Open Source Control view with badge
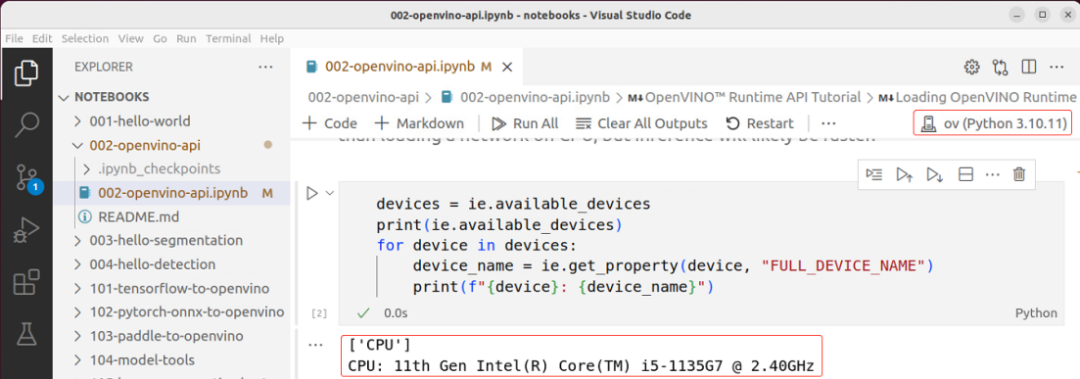Viewport: 1080px width, 379px height. pos(28,178)
